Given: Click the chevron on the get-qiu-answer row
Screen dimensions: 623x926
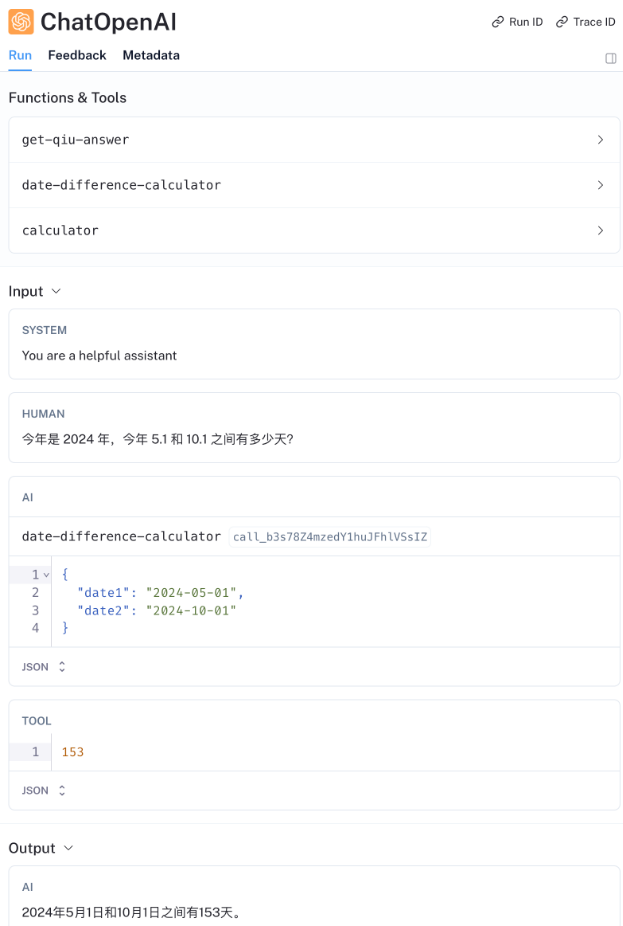Looking at the screenshot, I should click(601, 139).
